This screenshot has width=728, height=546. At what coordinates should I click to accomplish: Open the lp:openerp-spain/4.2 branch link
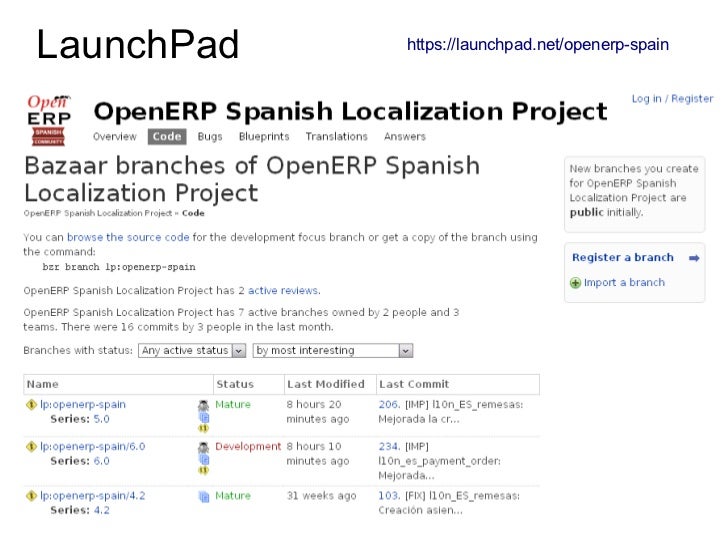point(92,496)
